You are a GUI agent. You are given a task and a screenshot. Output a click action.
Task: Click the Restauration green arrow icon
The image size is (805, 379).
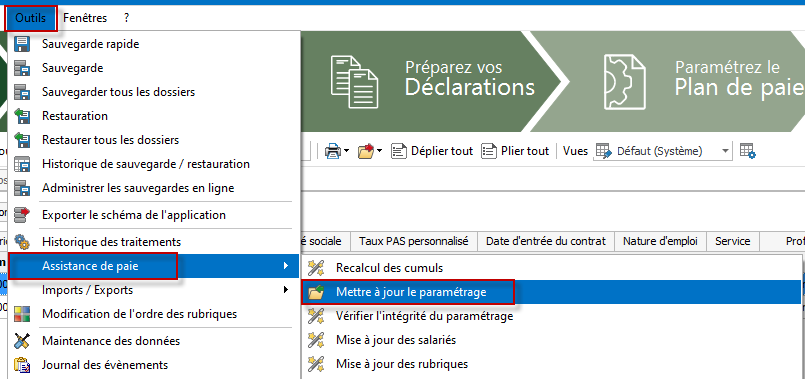(x=22, y=116)
